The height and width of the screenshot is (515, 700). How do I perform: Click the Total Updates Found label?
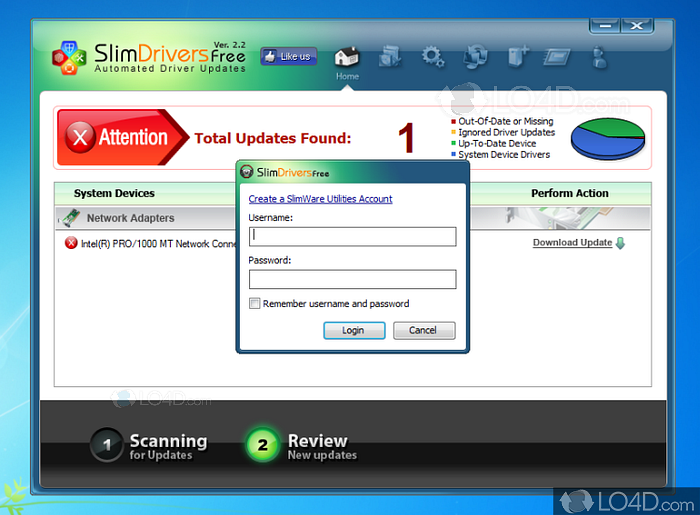pyautogui.click(x=273, y=138)
